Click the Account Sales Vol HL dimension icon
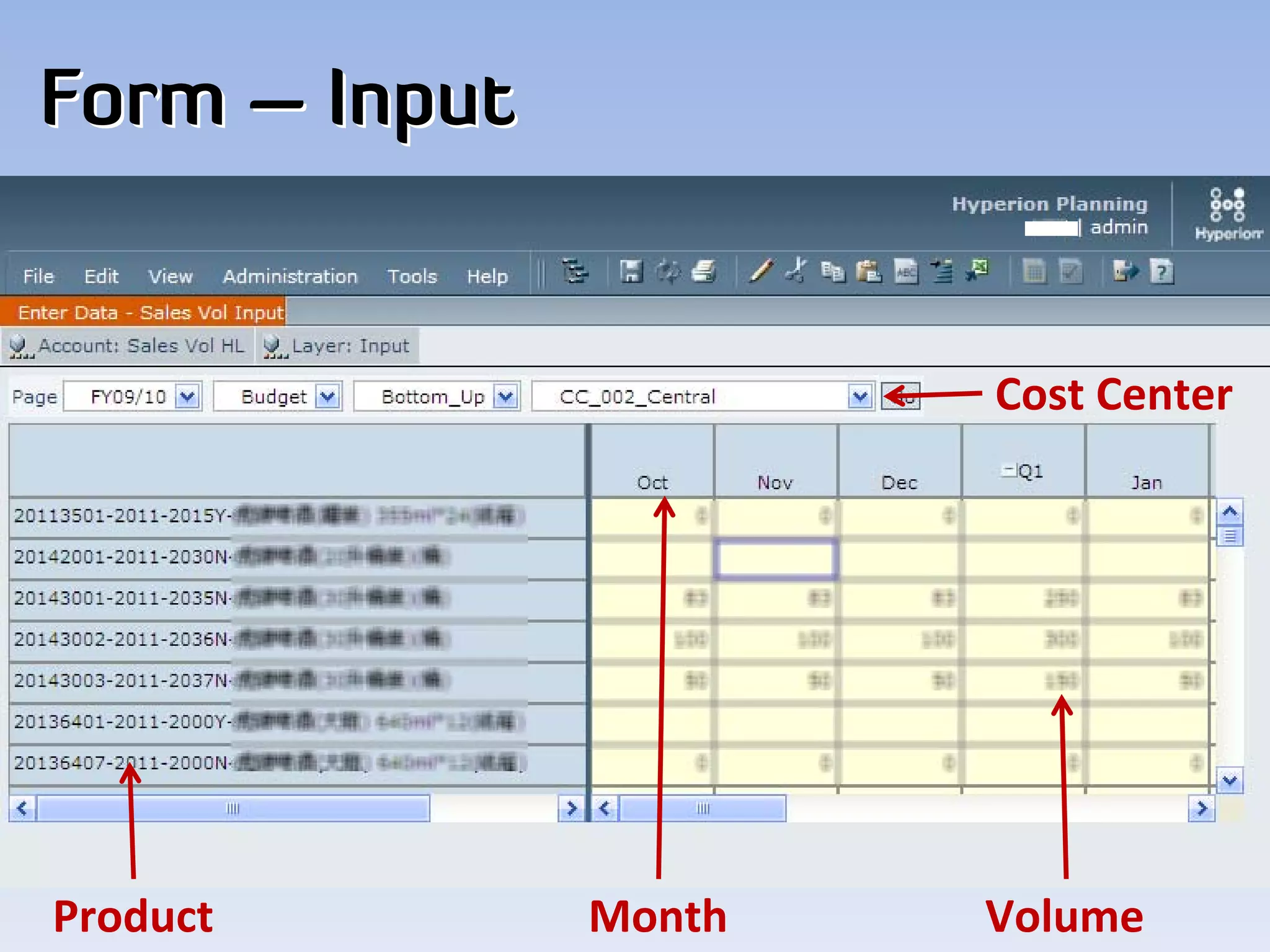 (x=20, y=347)
